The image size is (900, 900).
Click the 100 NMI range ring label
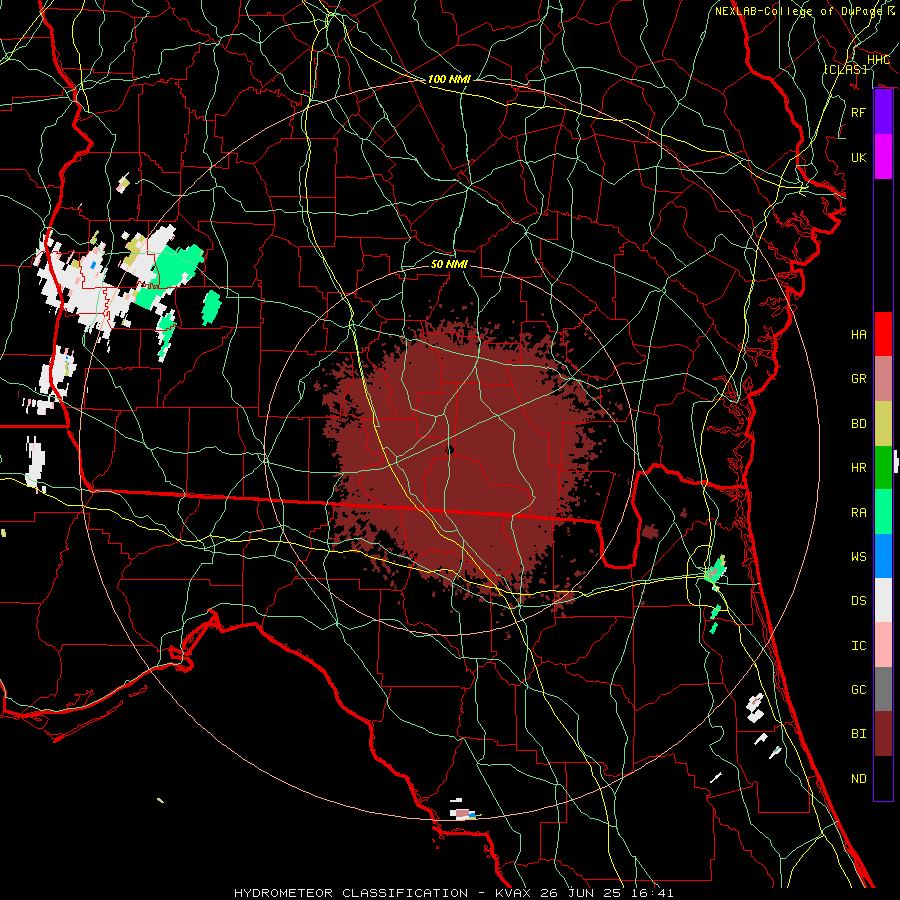pos(449,79)
